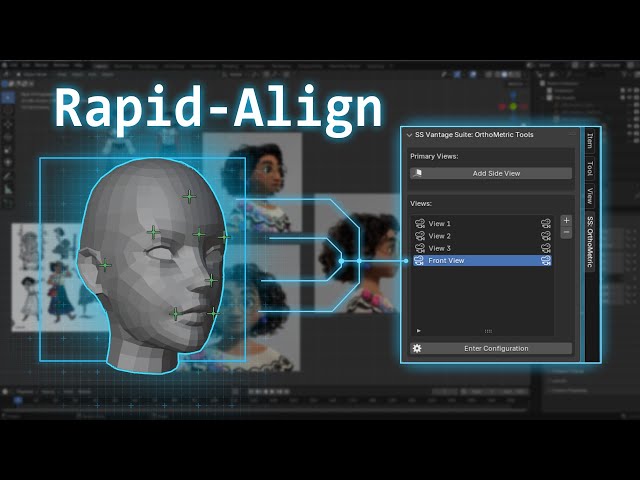Click the Views list resize grip dots
The width and height of the screenshot is (640, 480).
488,331
